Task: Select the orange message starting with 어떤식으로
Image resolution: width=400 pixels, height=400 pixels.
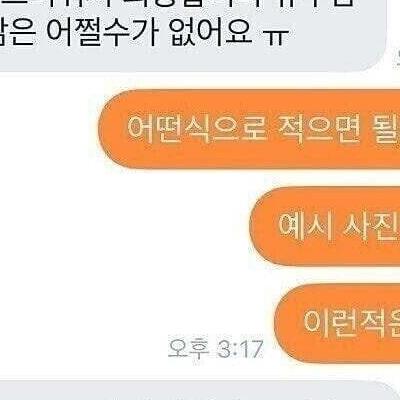Action: (249, 129)
